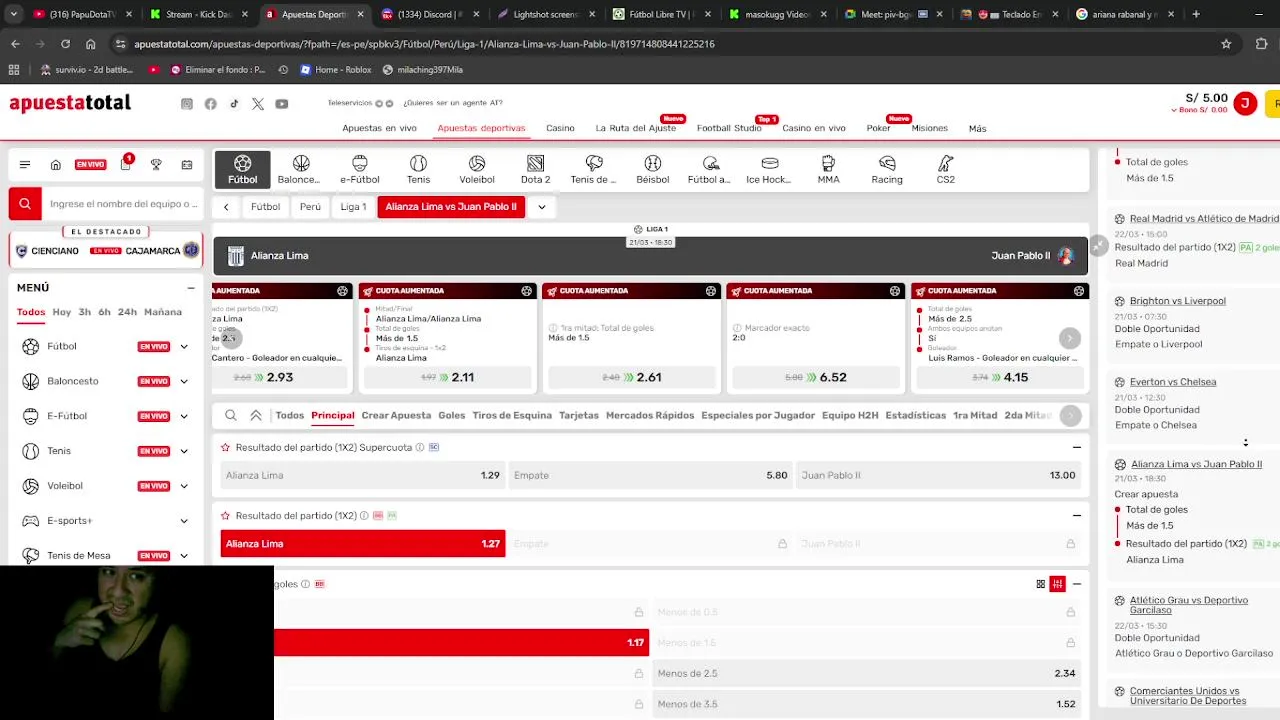Select the 24h time filter
Viewport: 1280px width, 720px height.
(x=127, y=312)
